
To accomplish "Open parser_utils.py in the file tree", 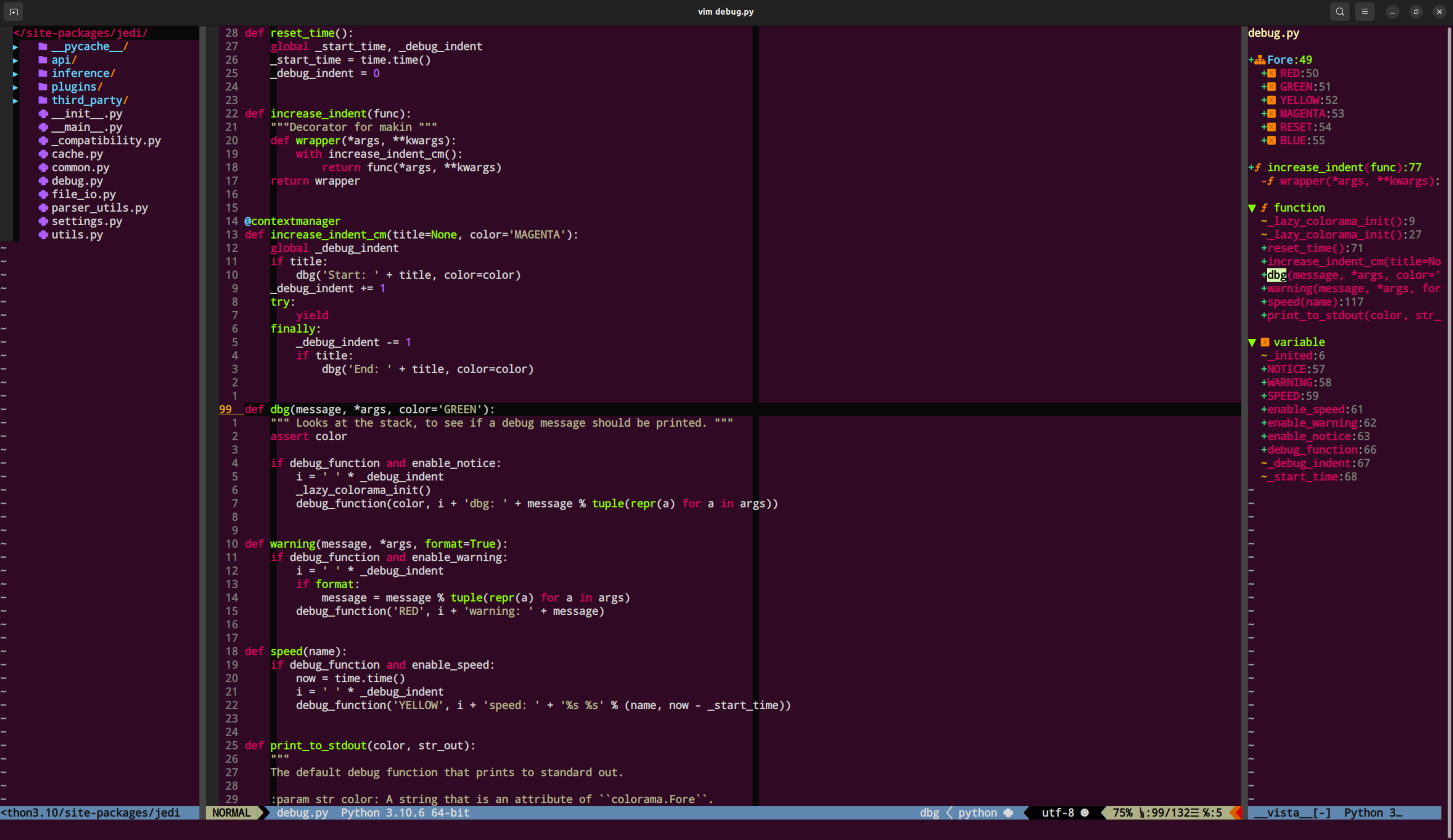I will point(99,208).
